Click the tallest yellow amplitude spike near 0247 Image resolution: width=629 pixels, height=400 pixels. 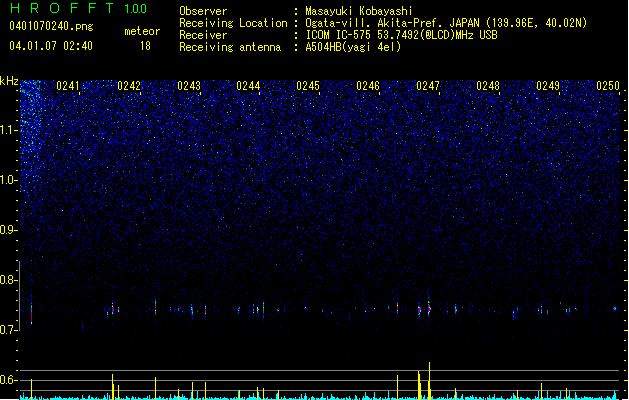click(429, 380)
